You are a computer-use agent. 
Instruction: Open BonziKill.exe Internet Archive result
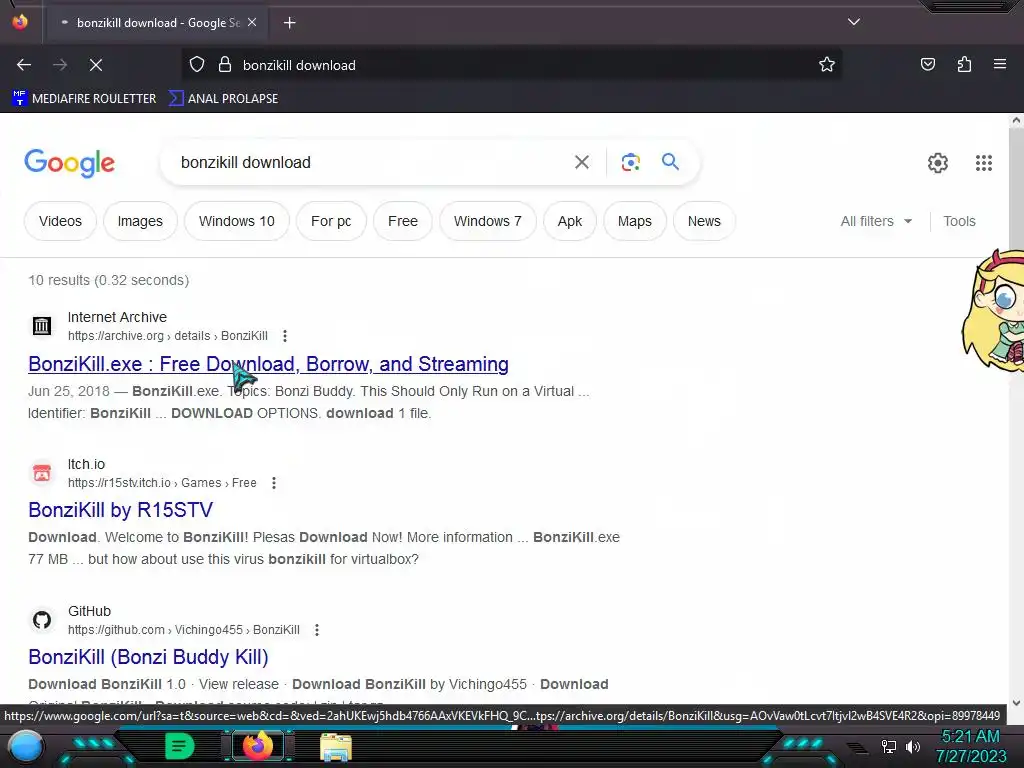coord(268,364)
